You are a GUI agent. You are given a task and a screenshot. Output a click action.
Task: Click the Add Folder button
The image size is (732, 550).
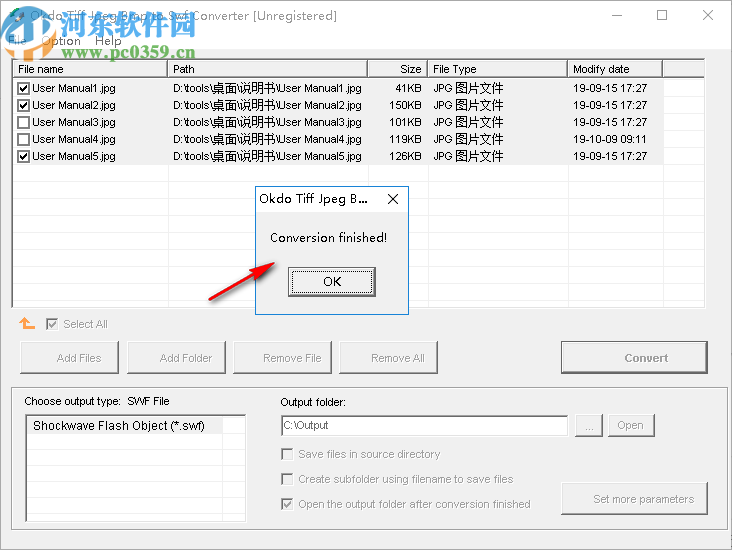point(176,358)
